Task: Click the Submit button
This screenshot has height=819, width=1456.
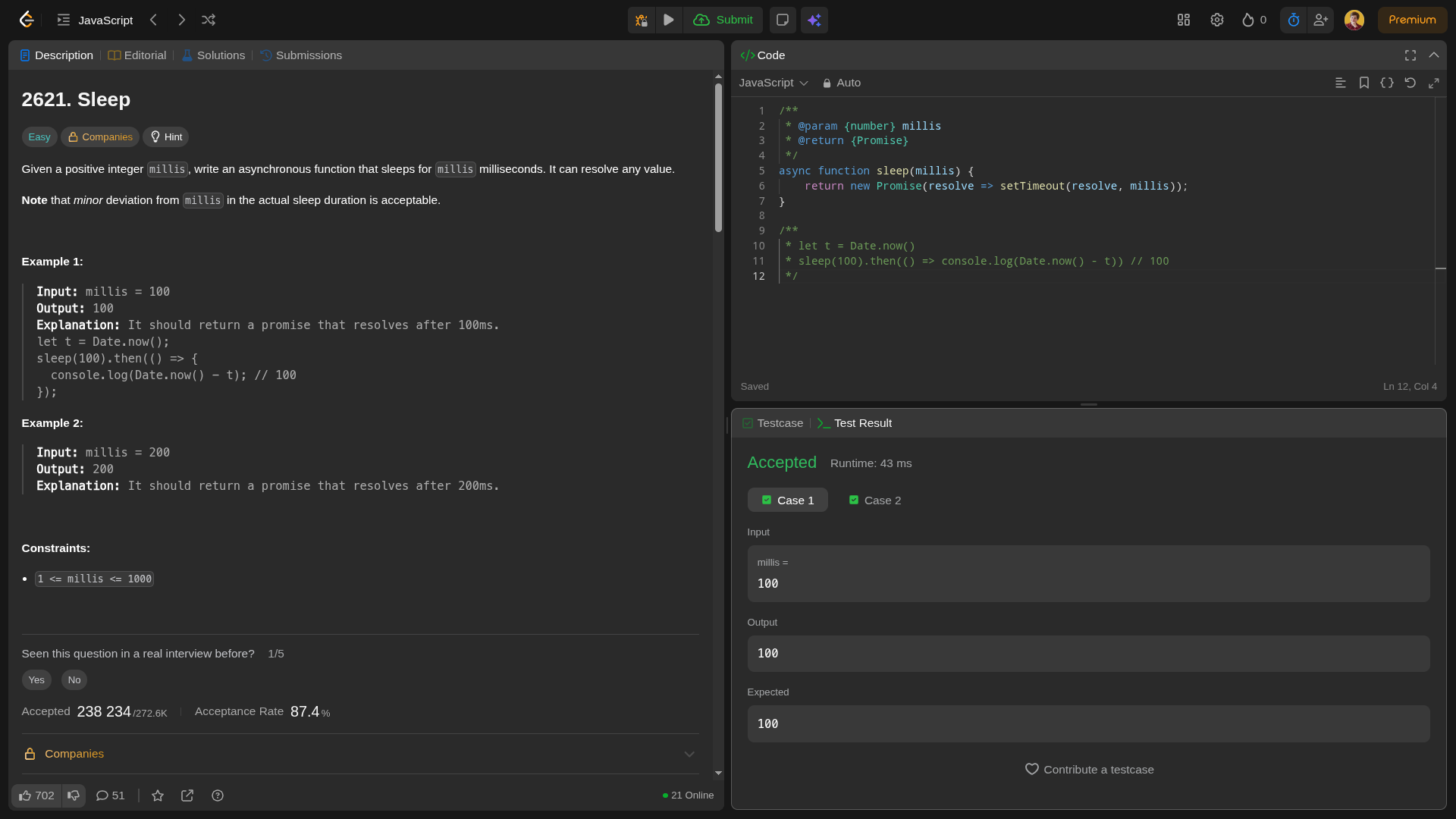Action: [x=723, y=20]
